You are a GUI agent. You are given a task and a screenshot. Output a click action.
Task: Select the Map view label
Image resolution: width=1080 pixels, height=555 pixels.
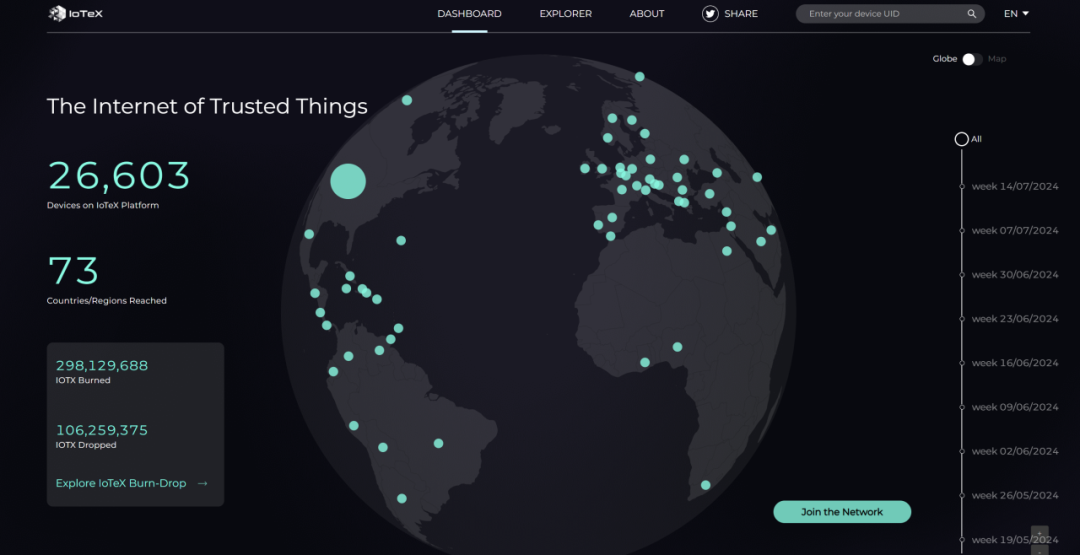[x=997, y=59]
